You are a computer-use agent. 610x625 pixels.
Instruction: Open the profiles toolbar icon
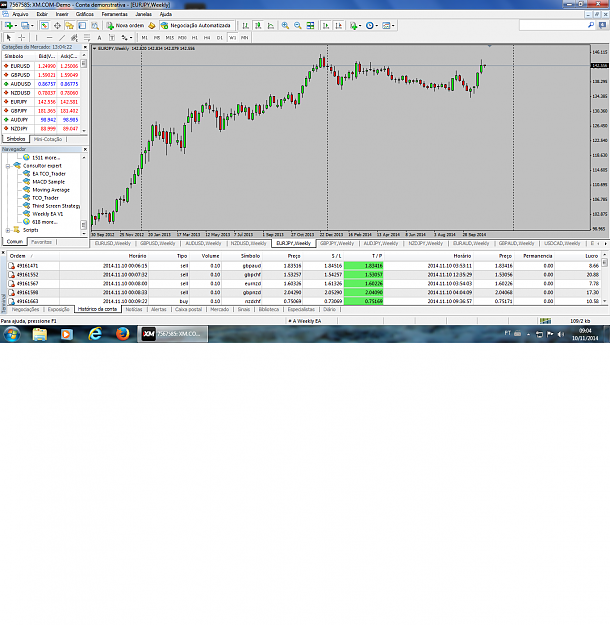[26, 26]
